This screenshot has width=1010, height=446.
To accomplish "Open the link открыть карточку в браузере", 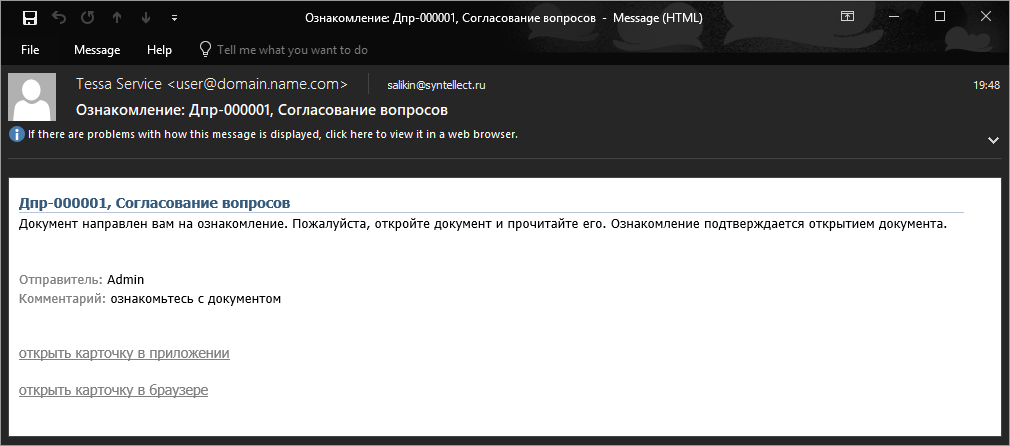I will 113,390.
